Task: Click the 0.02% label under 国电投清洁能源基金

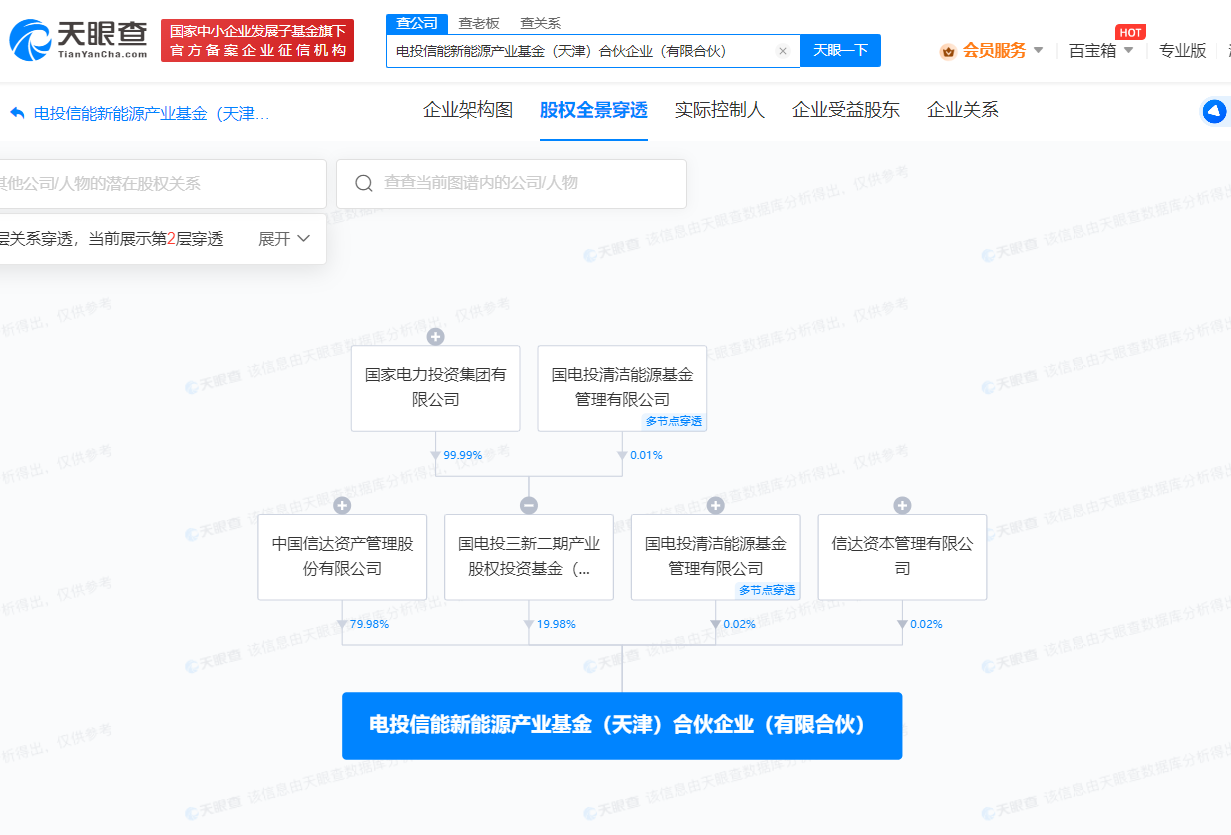Action: coord(739,624)
